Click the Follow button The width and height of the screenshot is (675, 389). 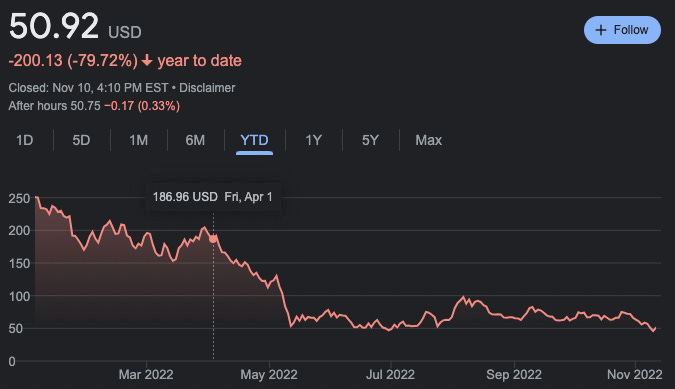(622, 30)
